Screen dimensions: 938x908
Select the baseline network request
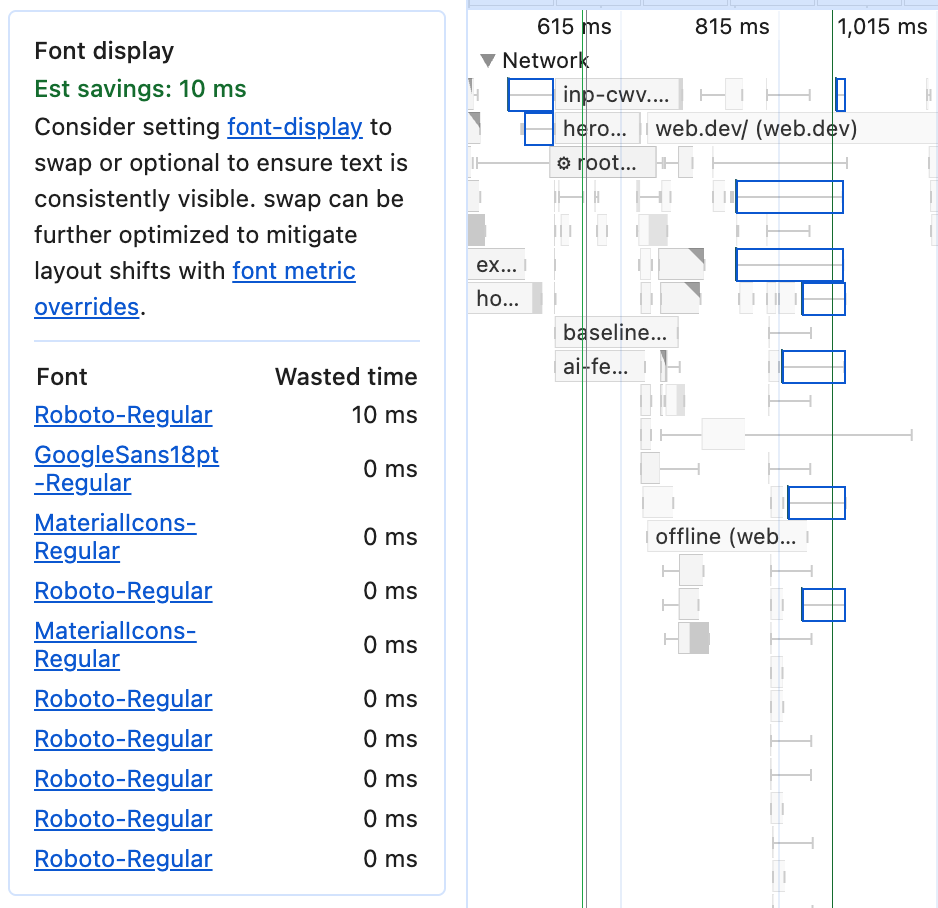pyautogui.click(x=615, y=332)
